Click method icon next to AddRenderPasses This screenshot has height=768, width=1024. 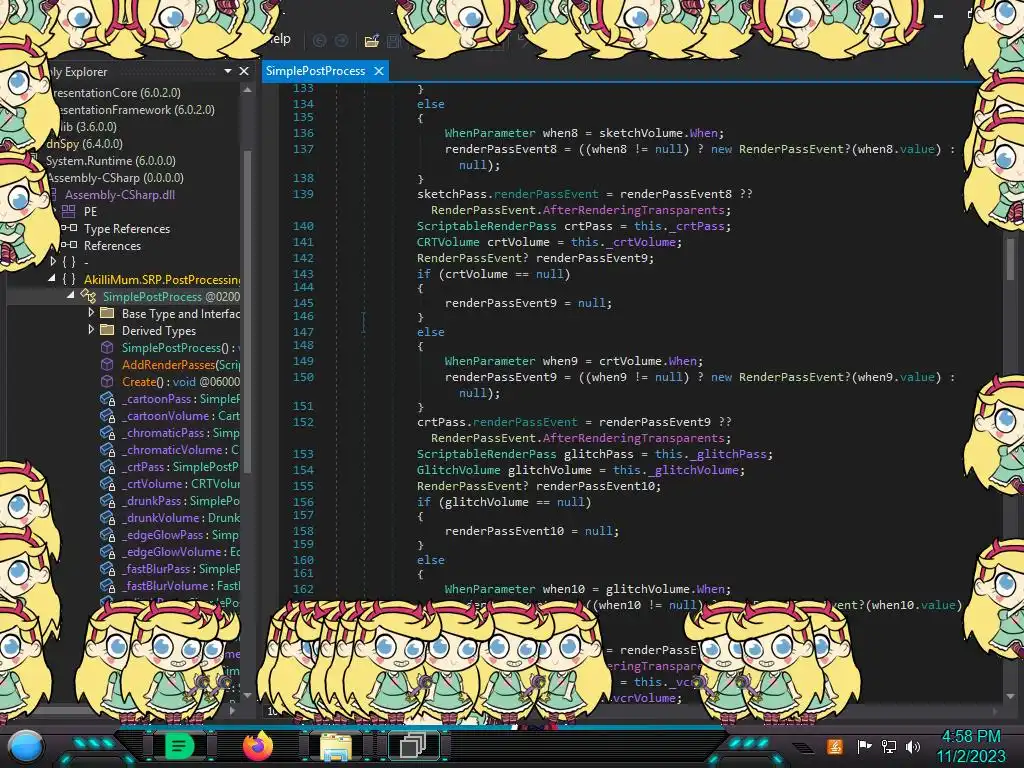pyautogui.click(x=107, y=364)
